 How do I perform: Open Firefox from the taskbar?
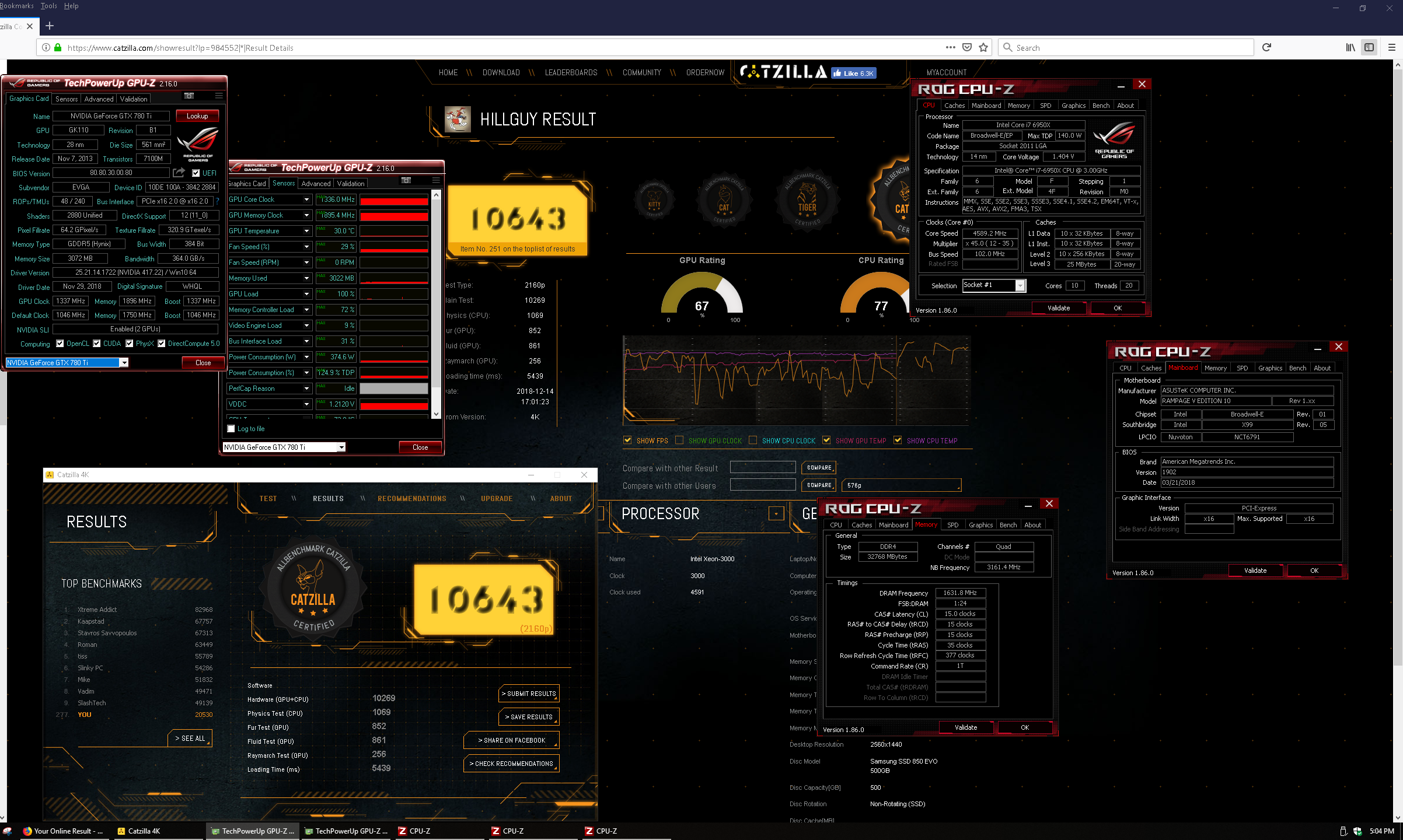(x=64, y=831)
